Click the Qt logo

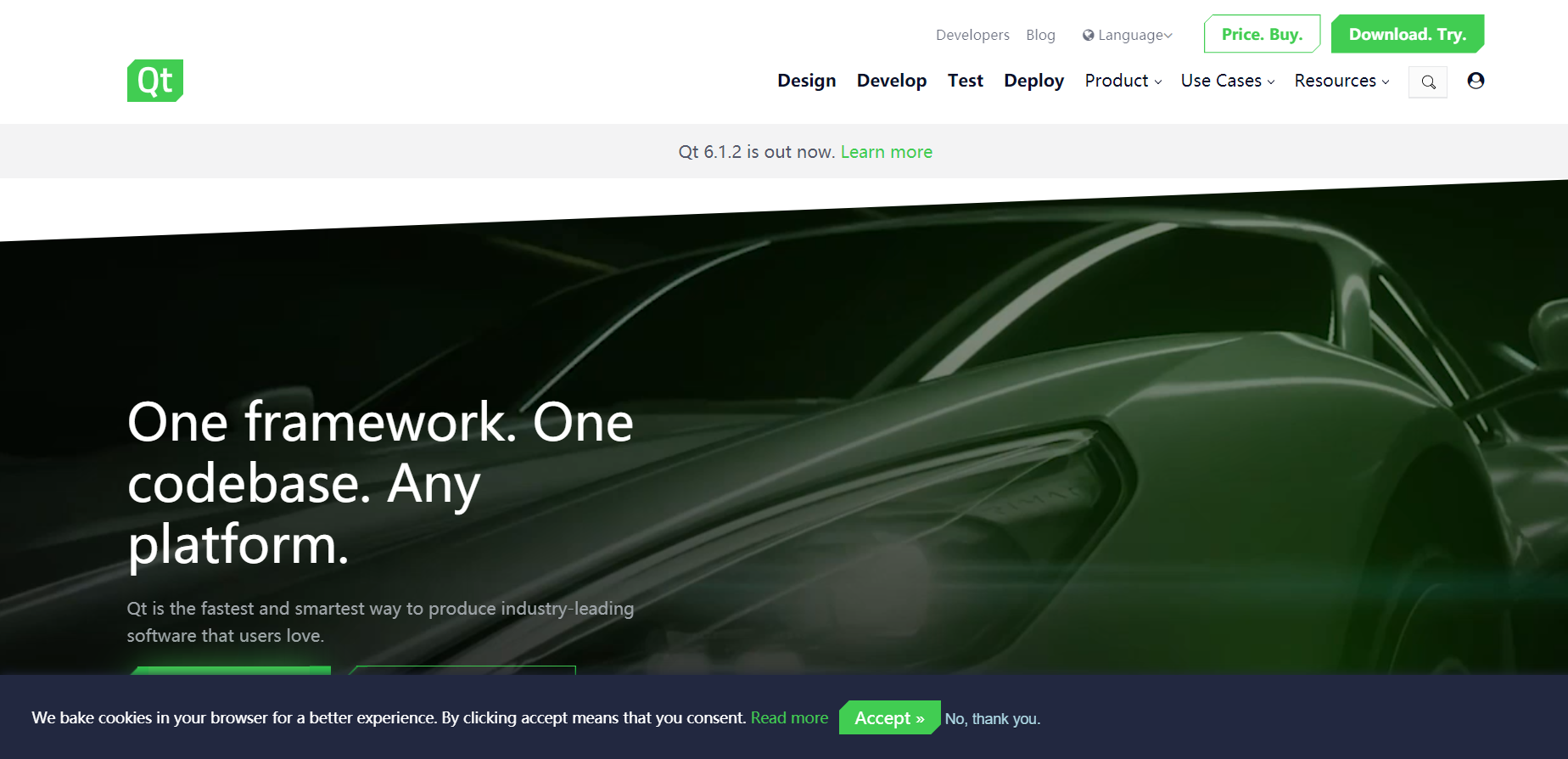155,81
